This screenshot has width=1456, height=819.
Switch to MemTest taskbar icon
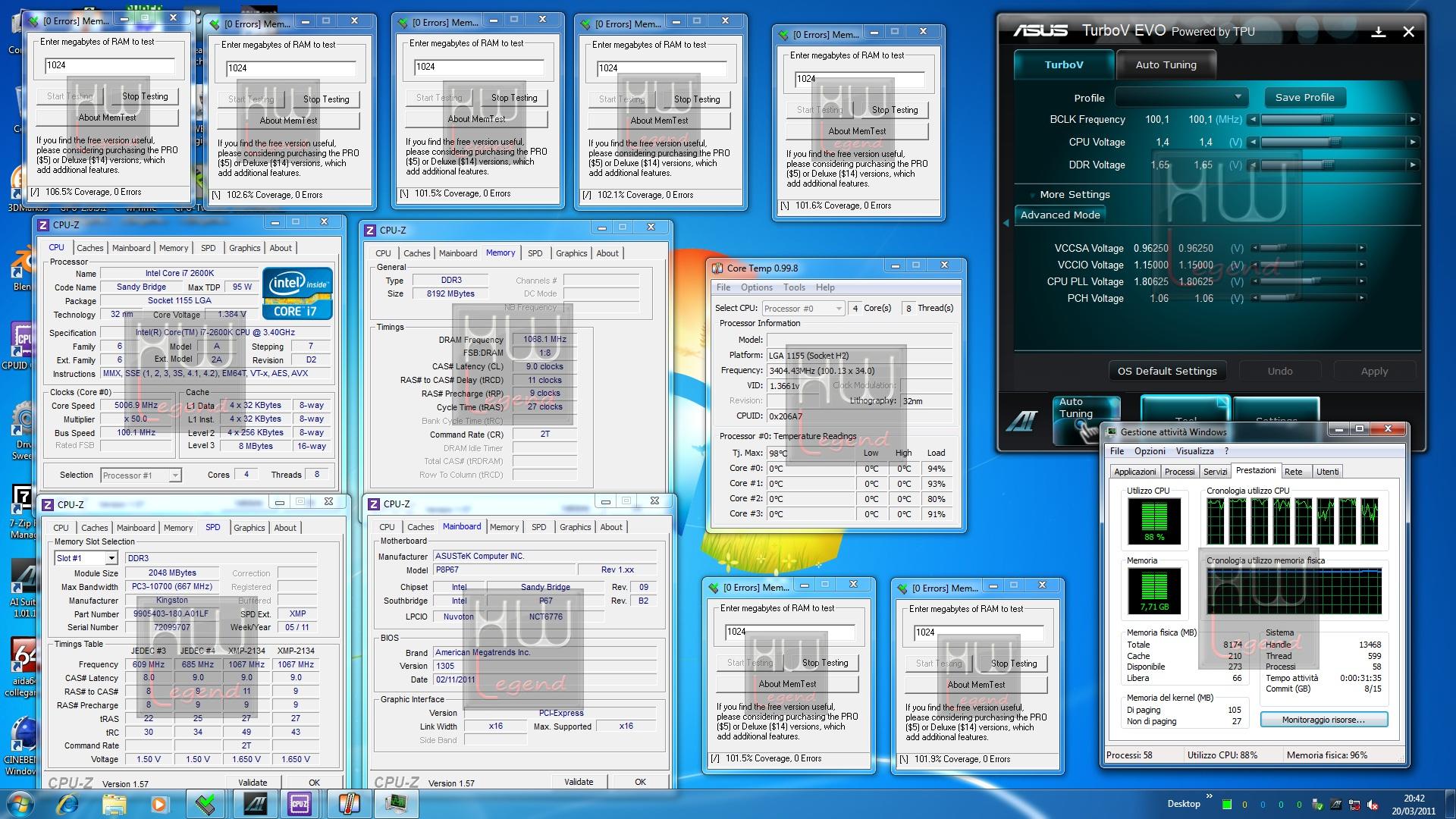click(206, 804)
